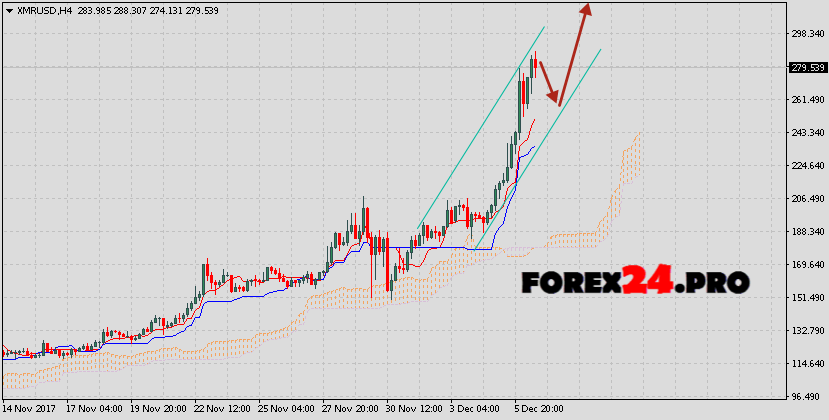Select the 14 Nov 2017 date label

[28, 409]
